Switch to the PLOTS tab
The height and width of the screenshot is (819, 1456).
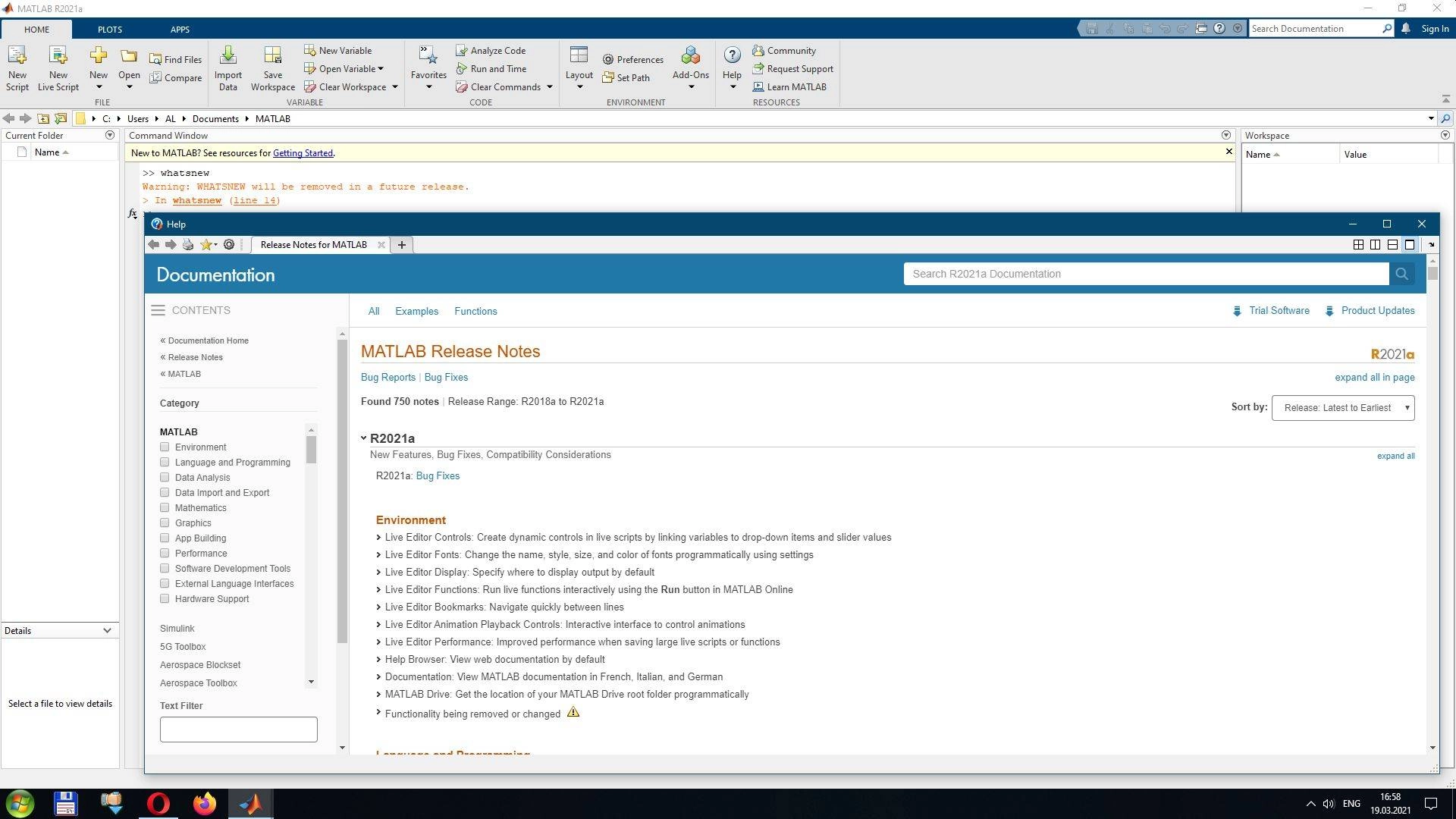click(109, 29)
